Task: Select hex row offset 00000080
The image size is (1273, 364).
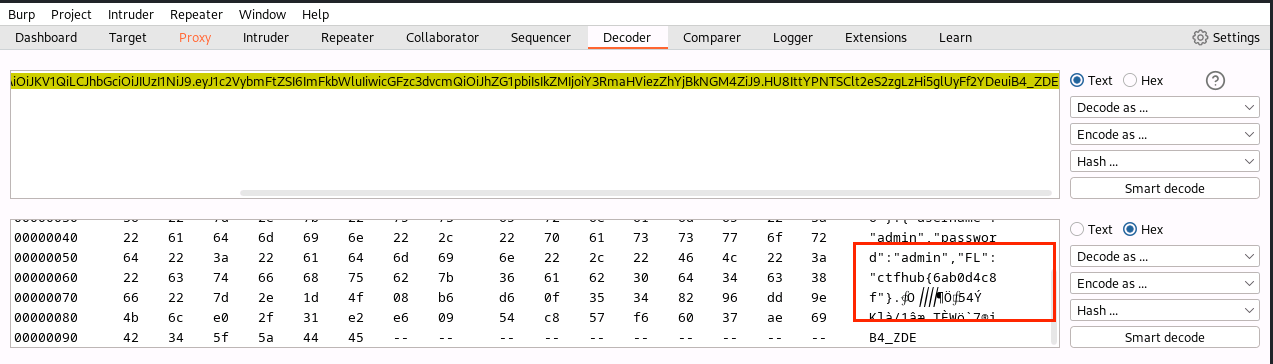Action: click(x=46, y=317)
